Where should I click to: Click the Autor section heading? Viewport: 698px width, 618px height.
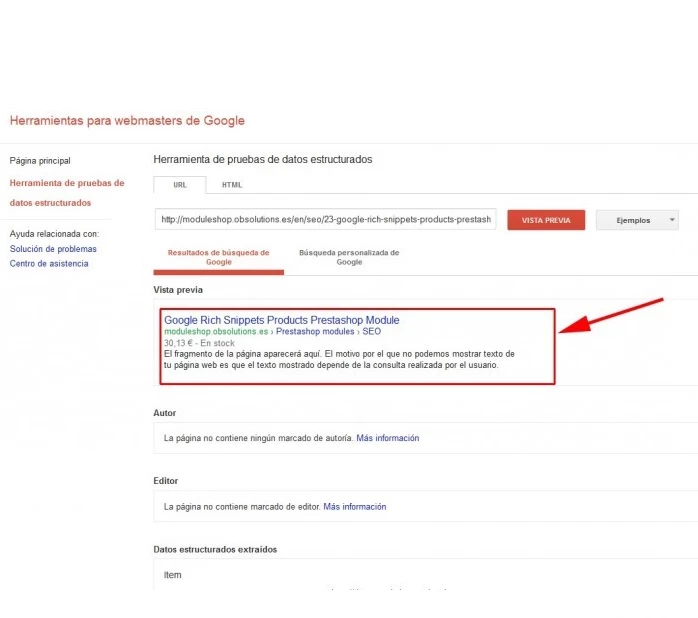pos(165,413)
